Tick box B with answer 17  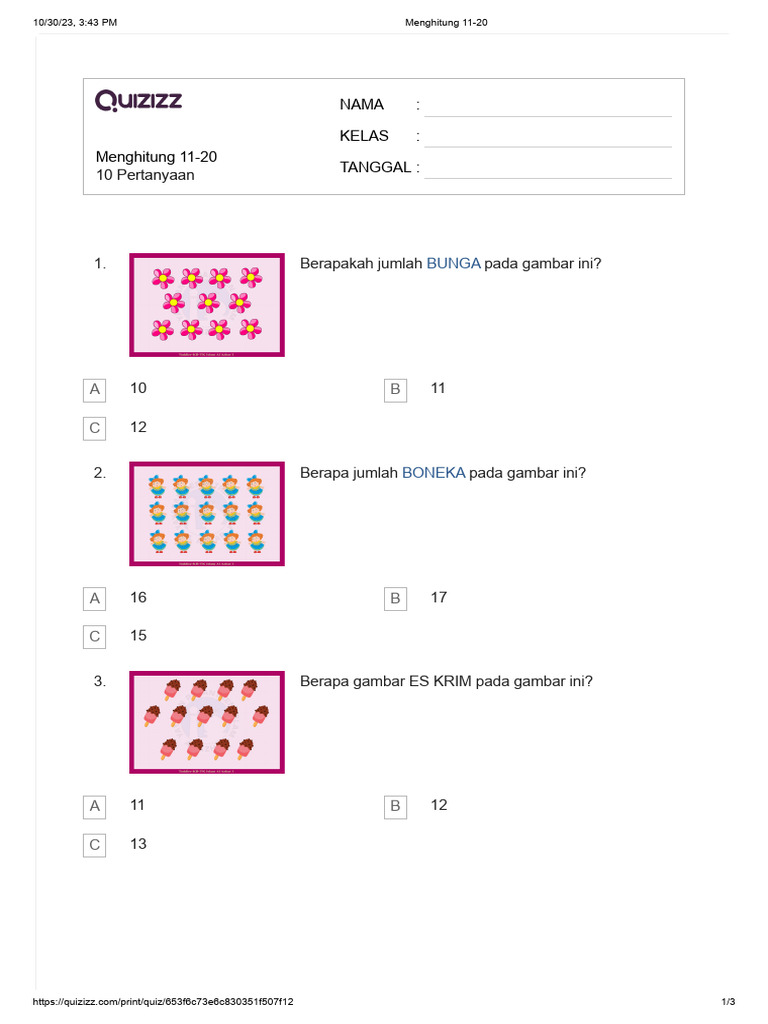395,599
